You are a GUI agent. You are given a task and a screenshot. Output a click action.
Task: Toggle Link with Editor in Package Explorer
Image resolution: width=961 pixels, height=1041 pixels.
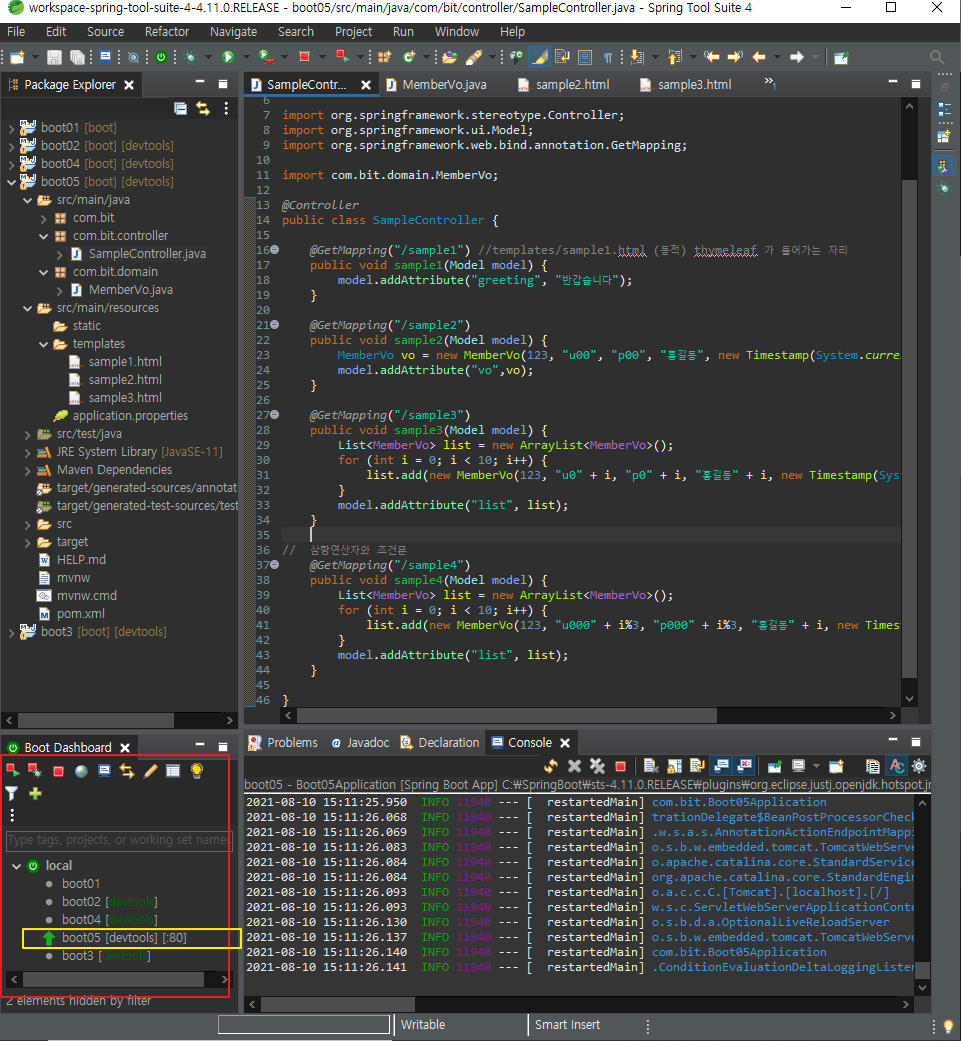[203, 108]
